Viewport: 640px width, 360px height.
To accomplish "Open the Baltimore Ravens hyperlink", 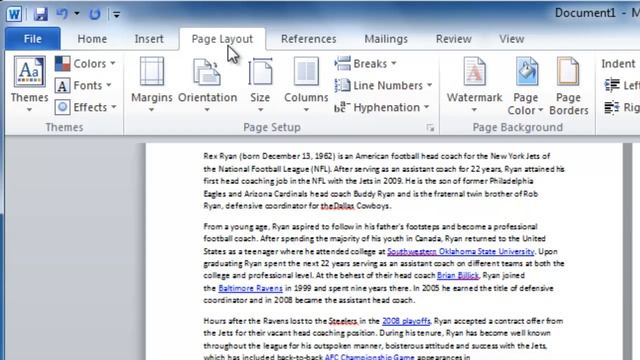I will 250,288.
